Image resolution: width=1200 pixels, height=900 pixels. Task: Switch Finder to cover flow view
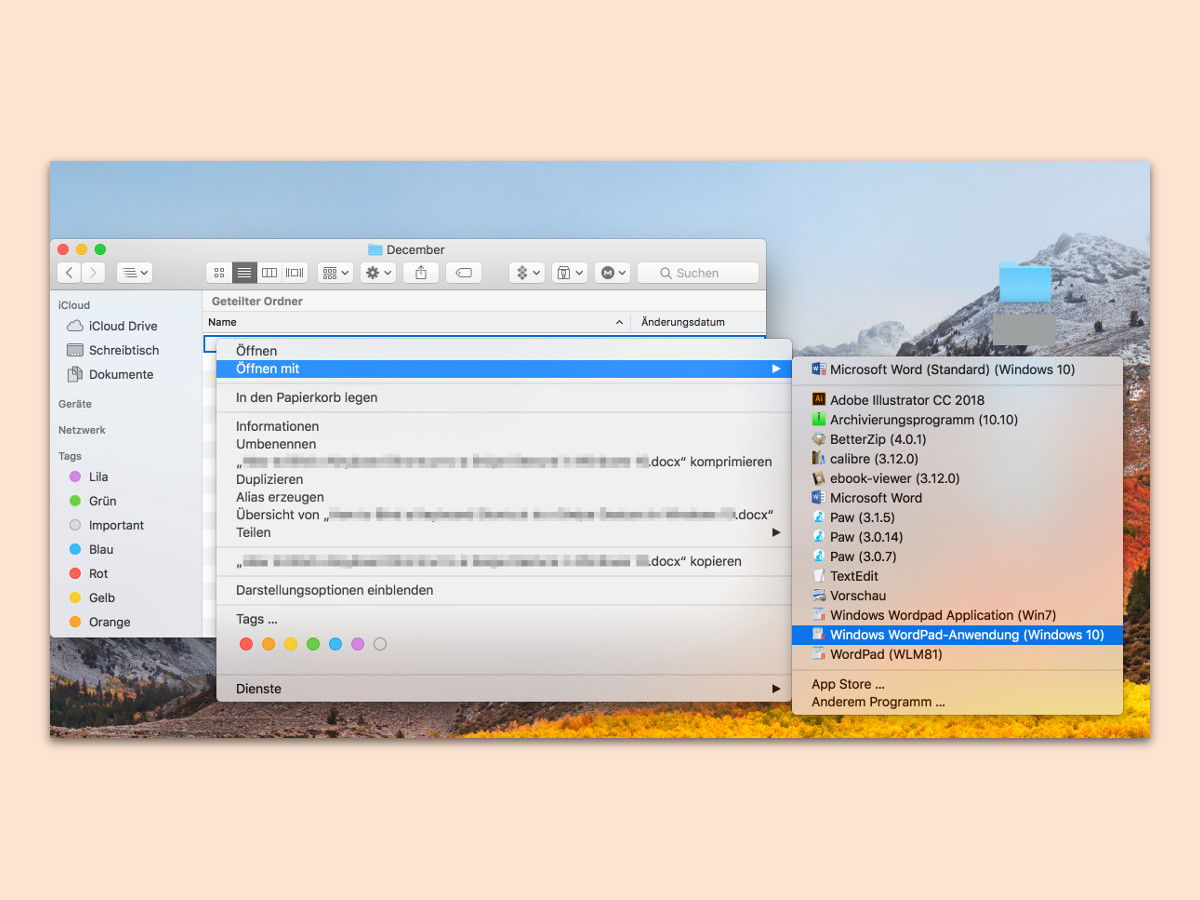coord(295,273)
